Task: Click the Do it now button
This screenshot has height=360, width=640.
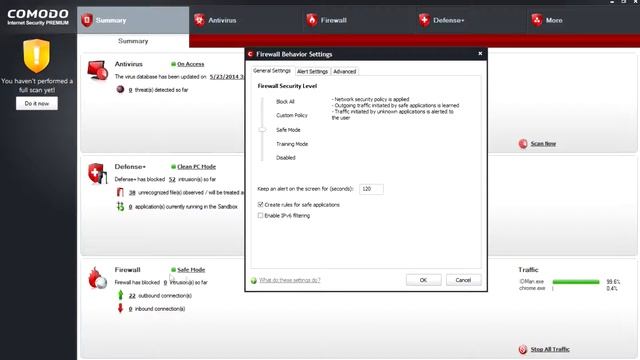Action: pos(37,103)
